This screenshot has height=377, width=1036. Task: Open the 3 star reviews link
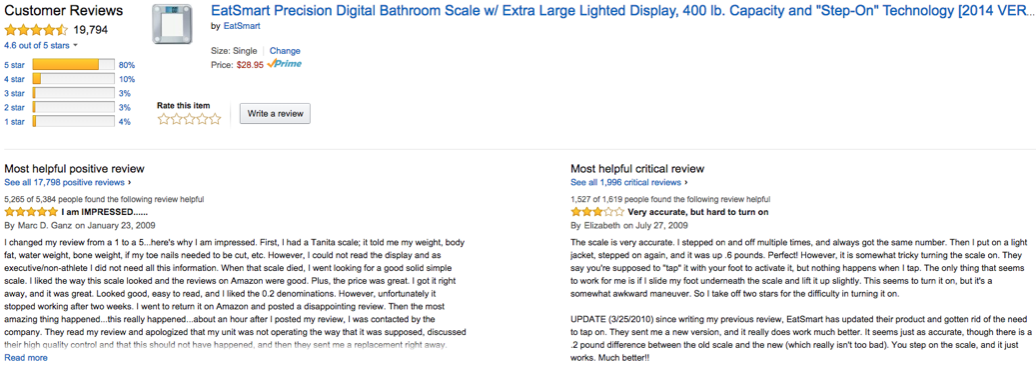(14, 94)
